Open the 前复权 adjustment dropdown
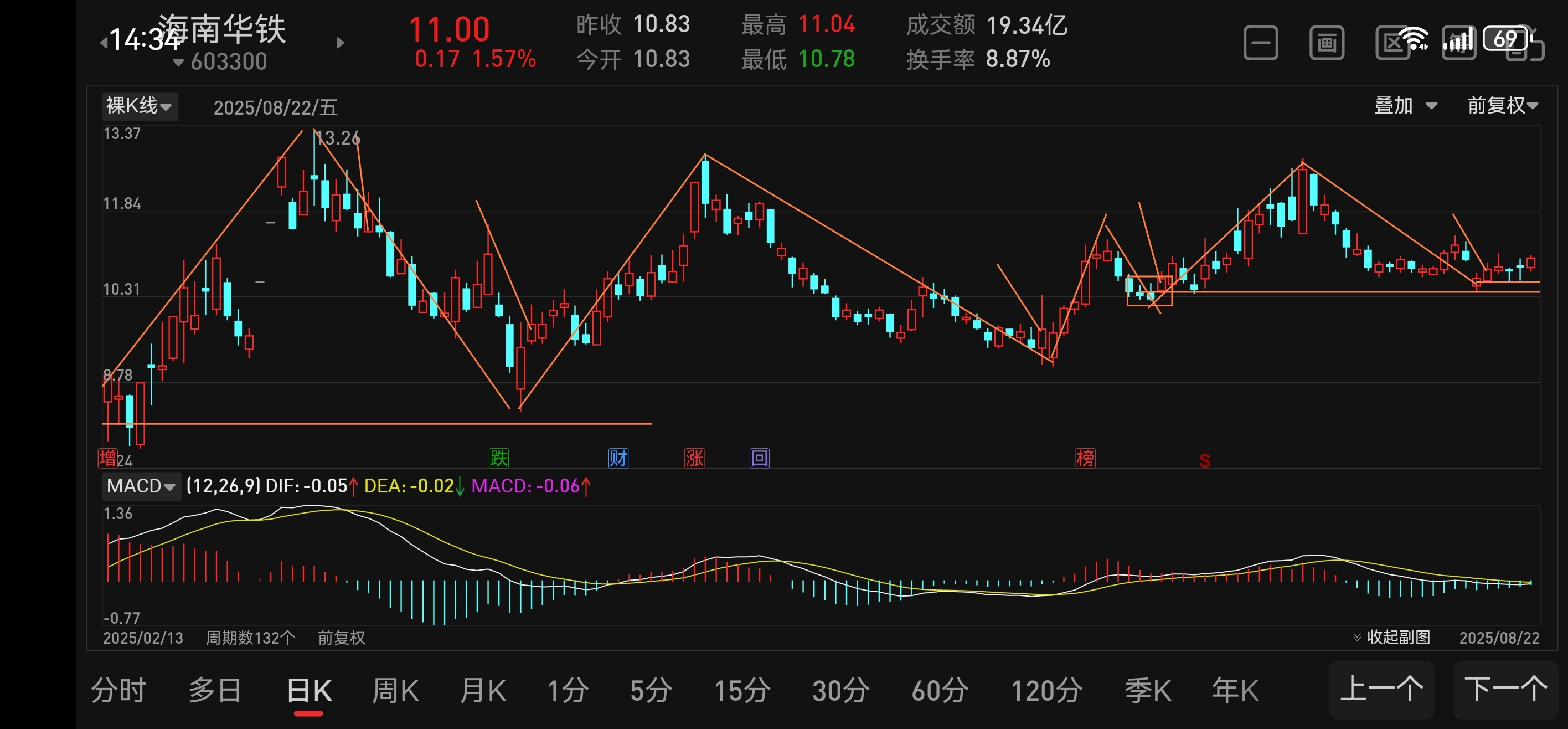The image size is (1568, 729). 1502,106
